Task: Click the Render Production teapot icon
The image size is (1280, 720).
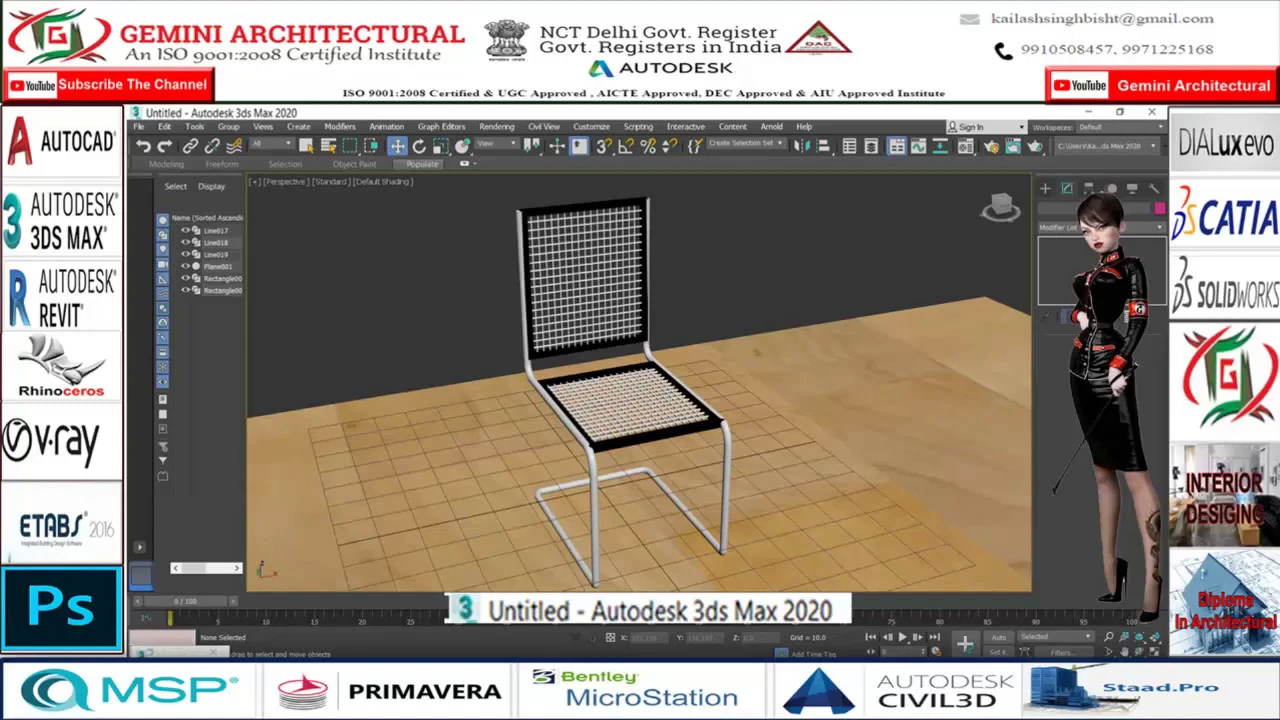Action: pyautogui.click(x=1034, y=147)
